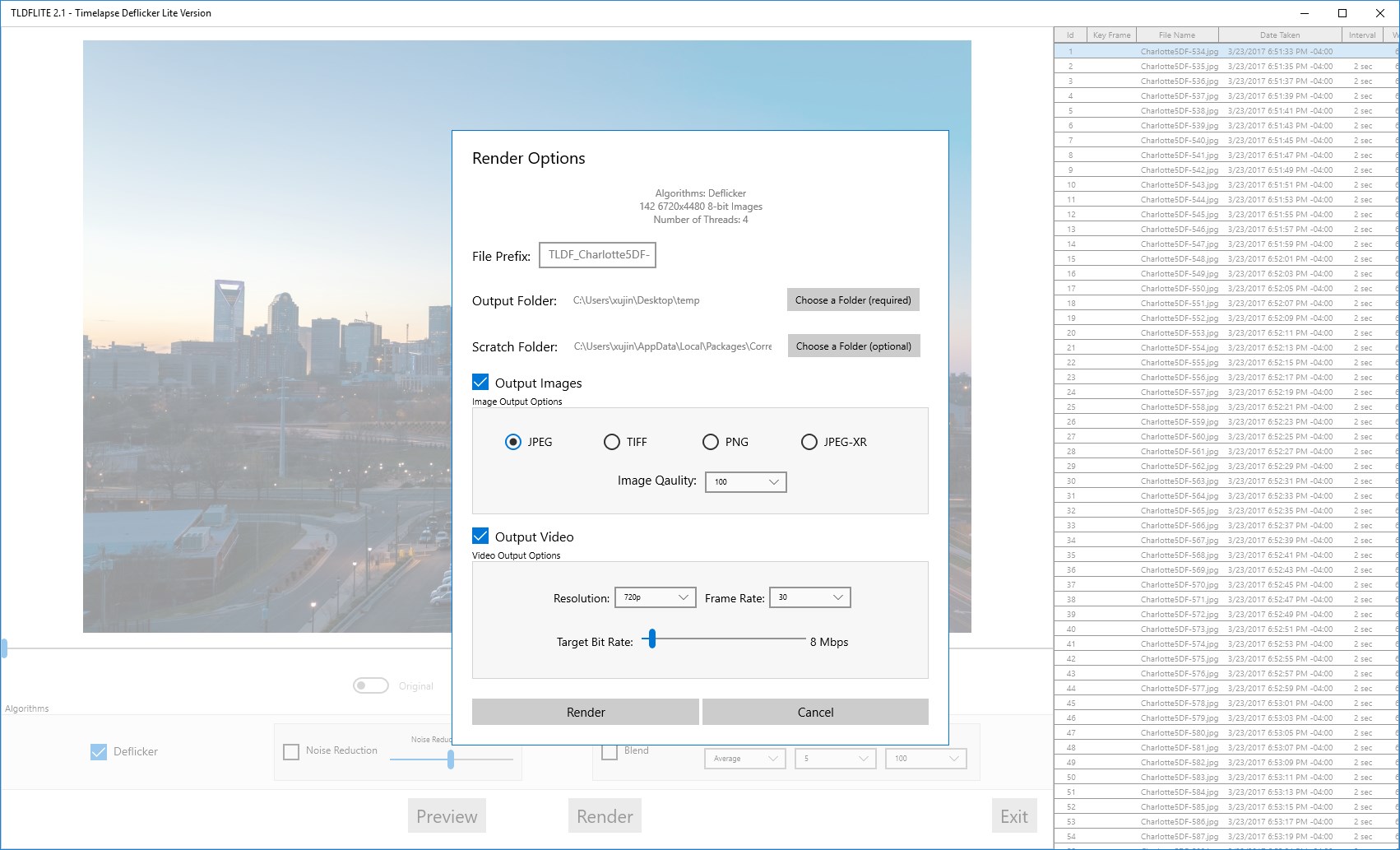The width and height of the screenshot is (1400, 850).
Task: Check the Output Images checkbox
Action: click(x=480, y=382)
